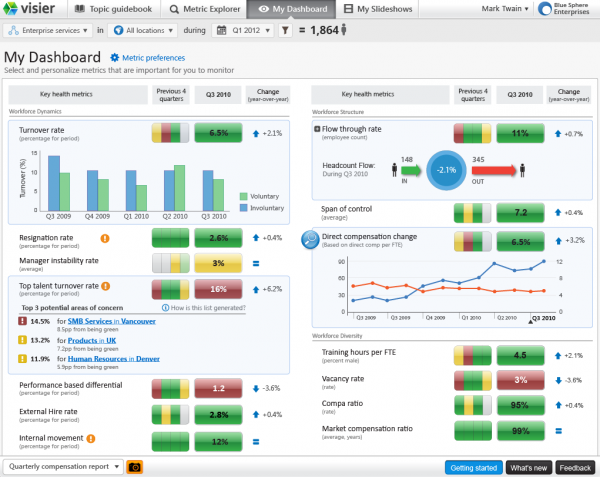Click the Feedback button

(575, 468)
